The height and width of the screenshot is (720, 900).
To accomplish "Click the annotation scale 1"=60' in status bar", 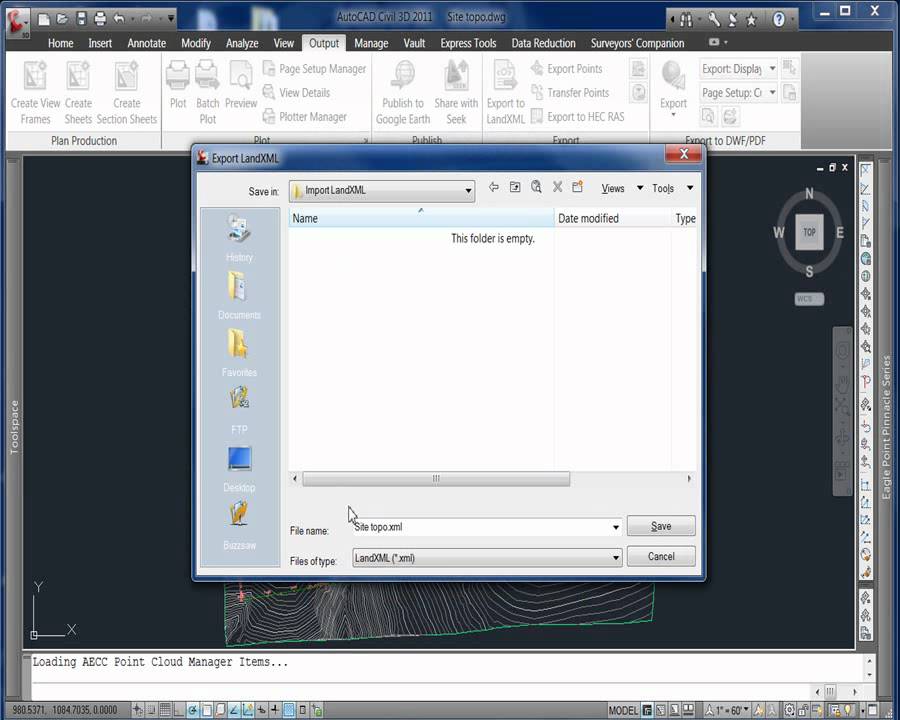I will coord(727,711).
